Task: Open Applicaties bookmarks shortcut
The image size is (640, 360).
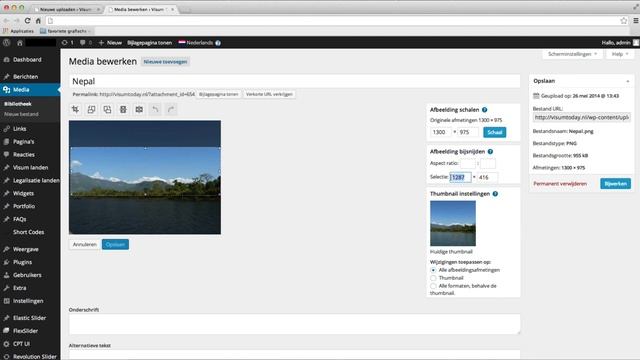Action: (x=18, y=31)
